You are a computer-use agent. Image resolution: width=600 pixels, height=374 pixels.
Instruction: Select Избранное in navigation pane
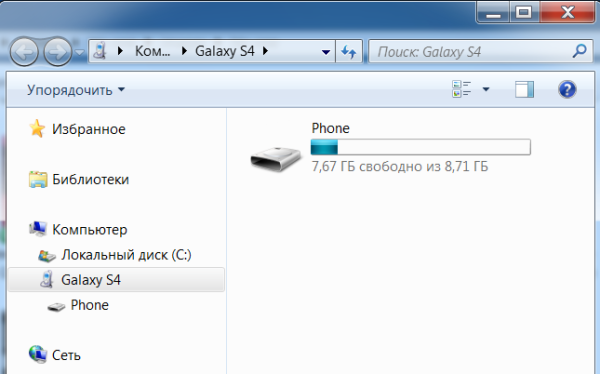click(x=89, y=129)
